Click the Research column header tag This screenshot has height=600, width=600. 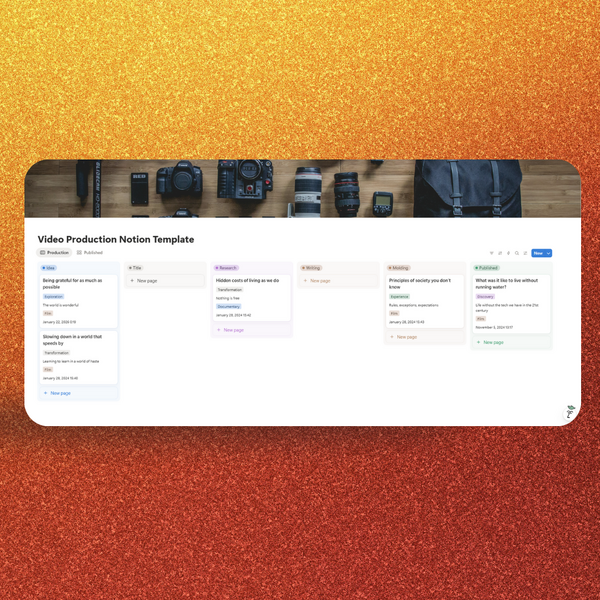tap(226, 268)
